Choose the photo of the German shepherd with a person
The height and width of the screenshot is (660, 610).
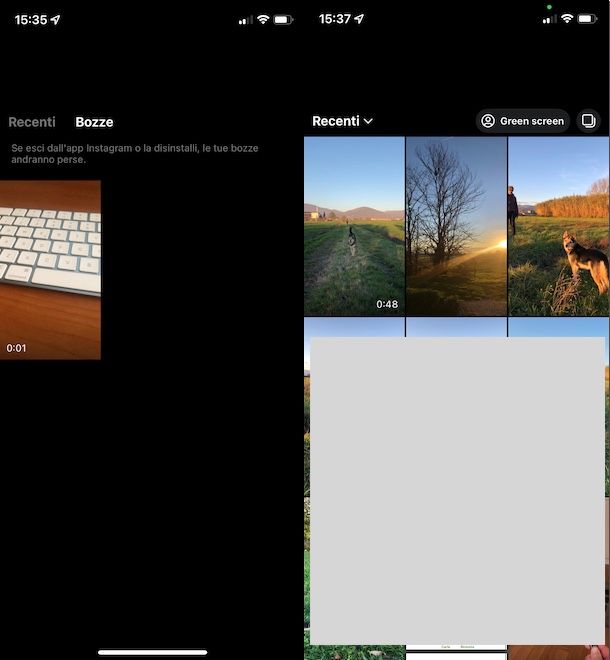(x=559, y=225)
